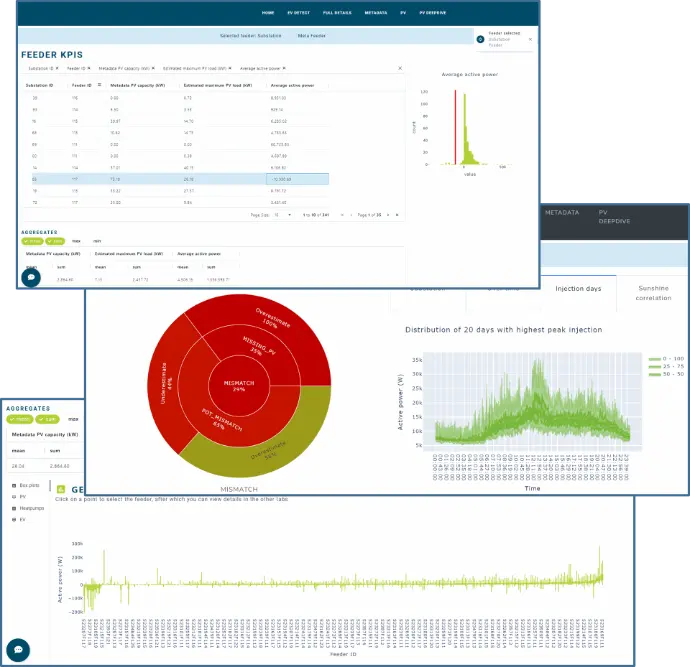
Task: Open Feeder ID column filter menu
Action: 97,85
